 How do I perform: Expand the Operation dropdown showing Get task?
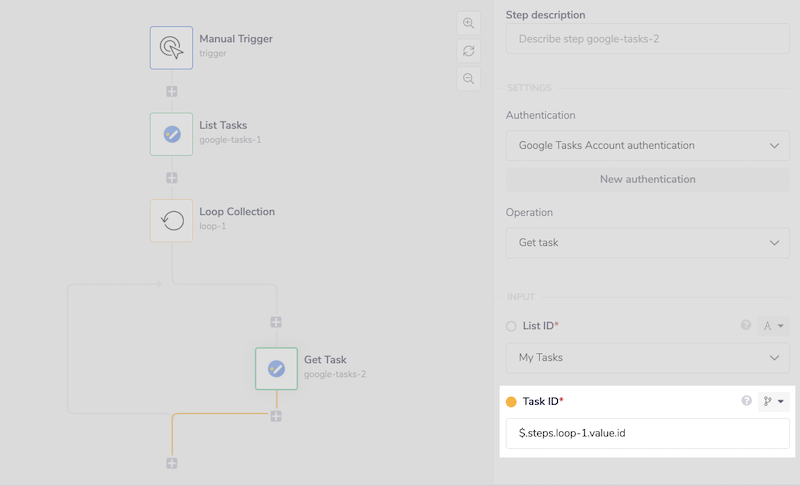[x=647, y=243]
